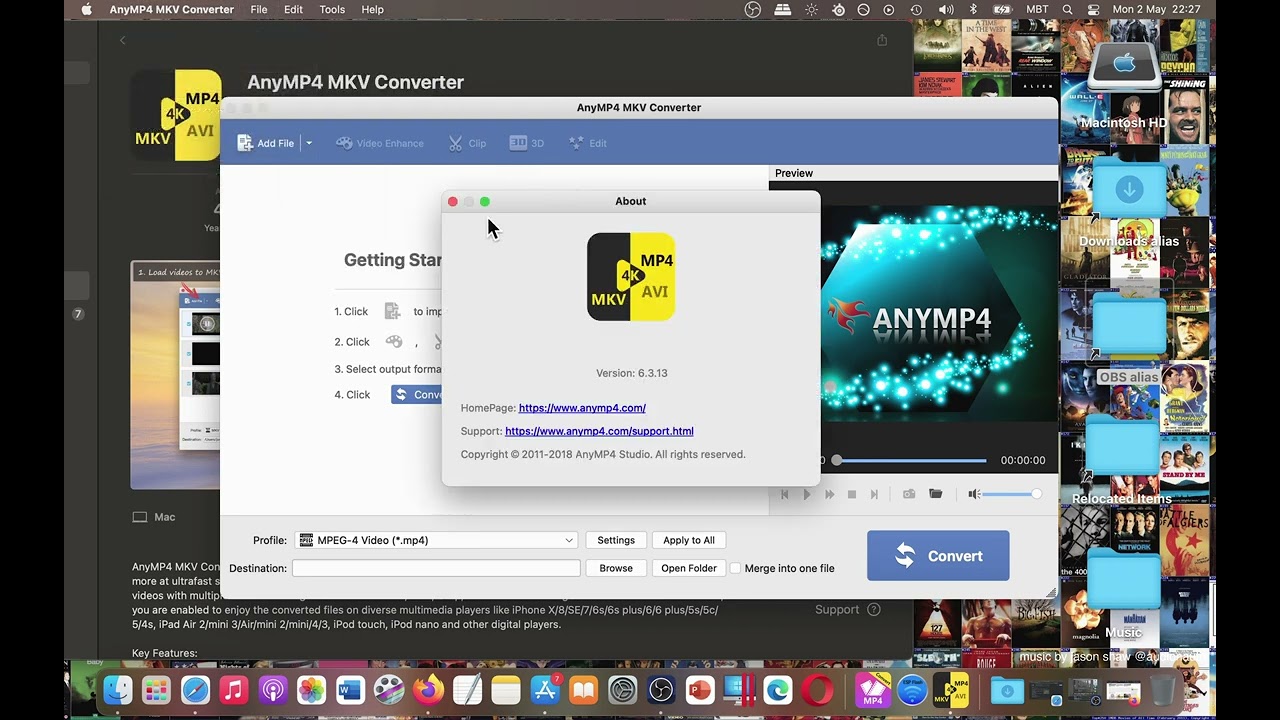Click the share button in App Store window
This screenshot has height=720, width=1280.
882,40
